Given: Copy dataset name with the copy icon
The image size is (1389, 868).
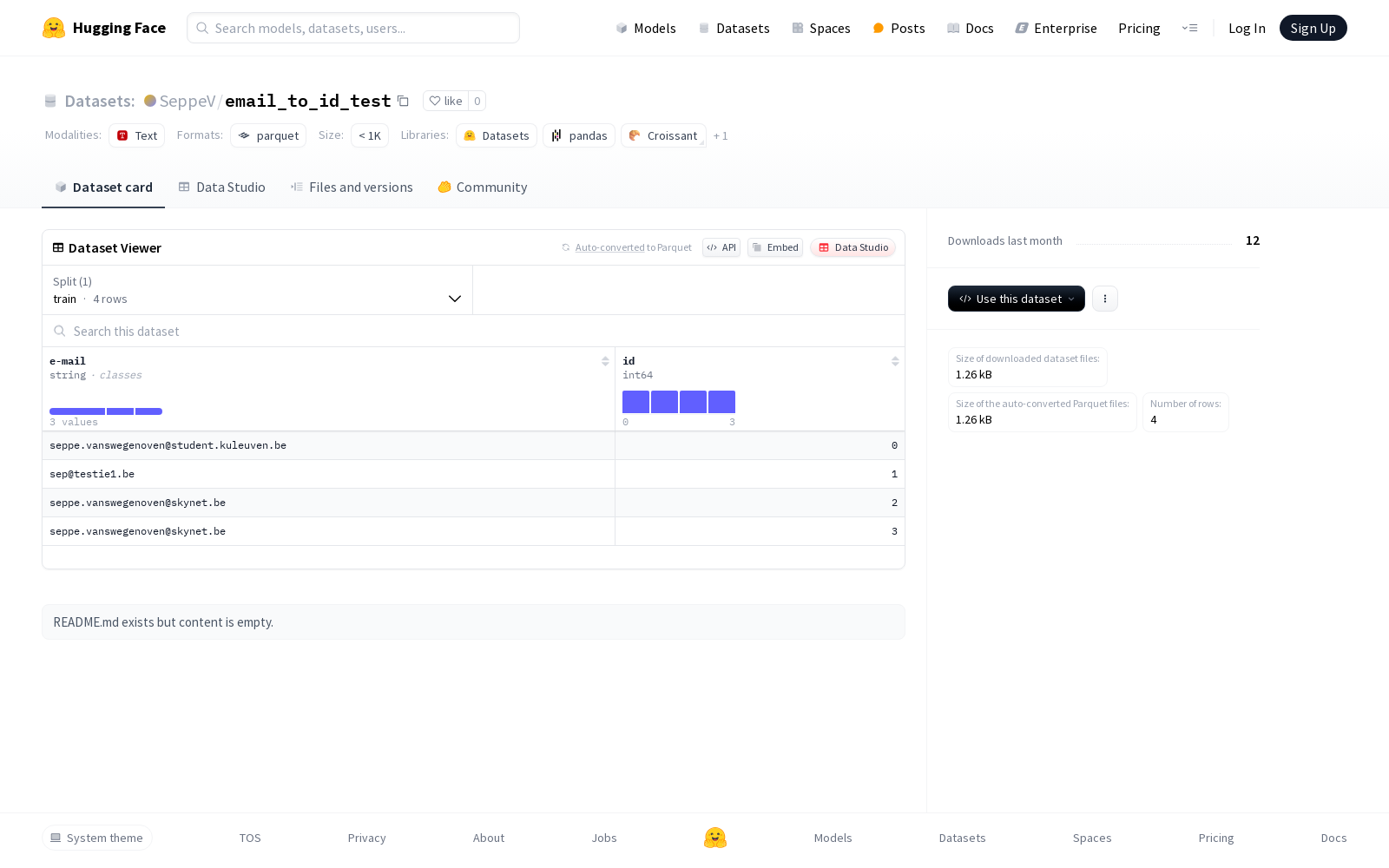Looking at the screenshot, I should [x=403, y=101].
